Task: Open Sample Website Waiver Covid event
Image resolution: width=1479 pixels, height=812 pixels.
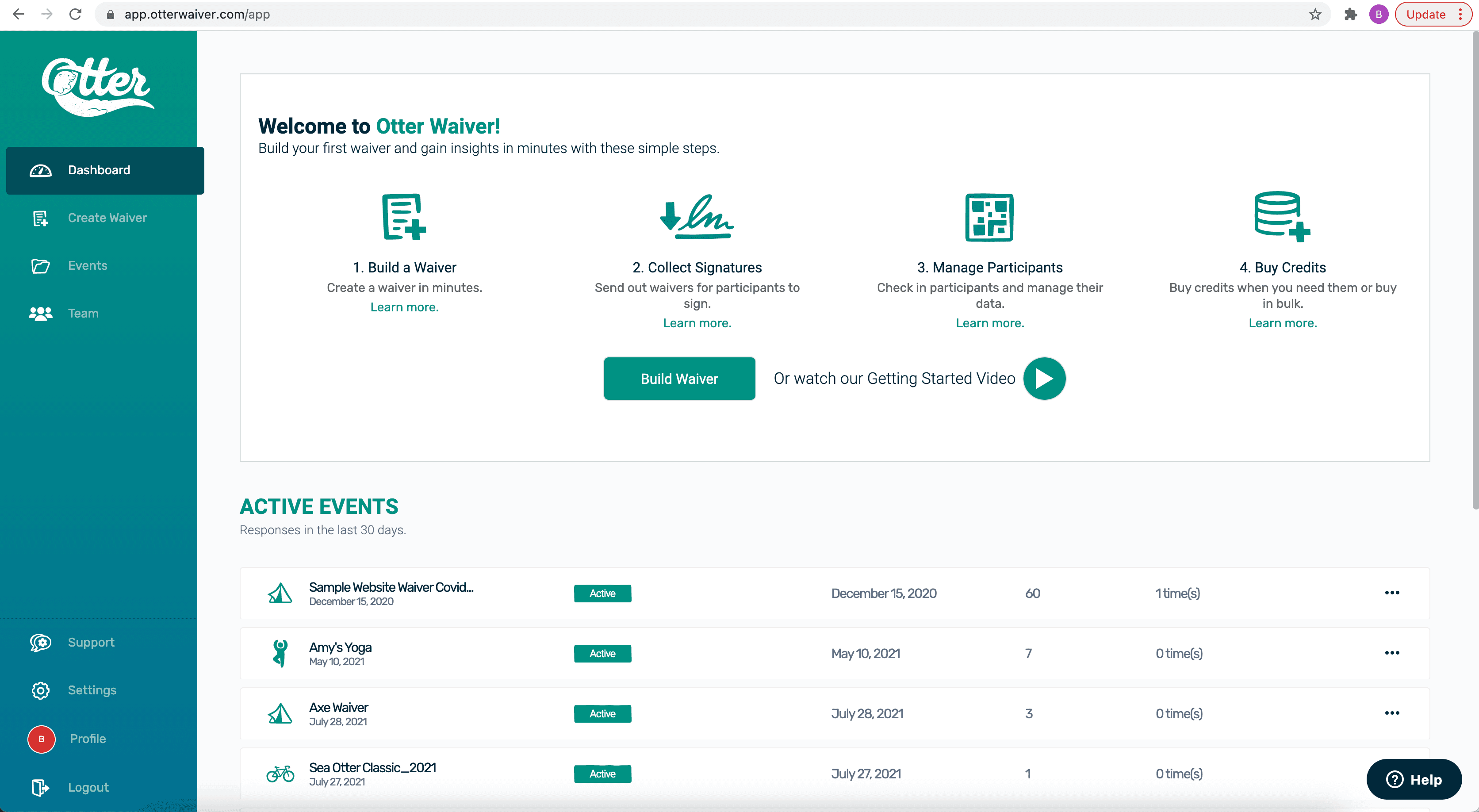Action: pyautogui.click(x=391, y=587)
